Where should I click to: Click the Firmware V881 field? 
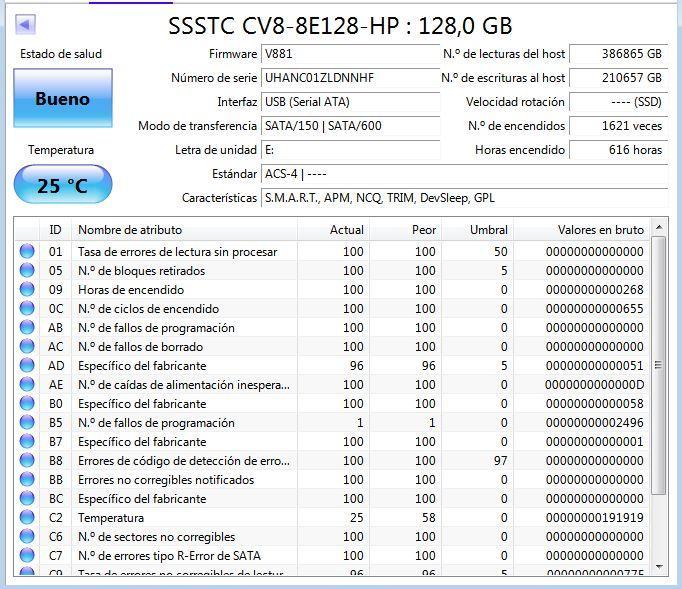(x=351, y=54)
